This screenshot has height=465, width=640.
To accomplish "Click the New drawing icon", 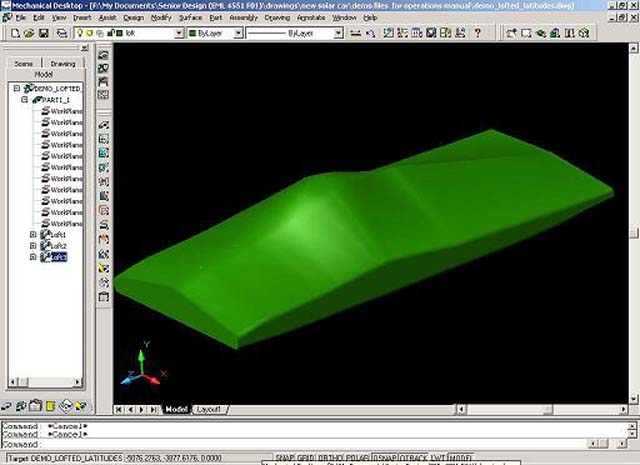I will click(x=16, y=33).
